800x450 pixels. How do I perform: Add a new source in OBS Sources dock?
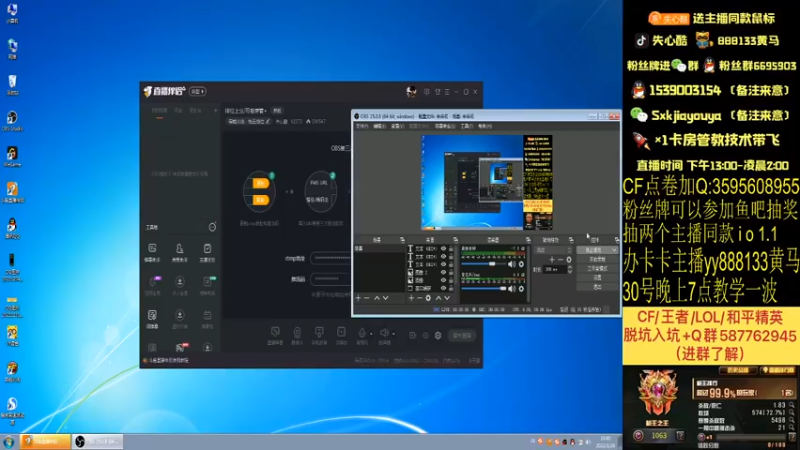[411, 298]
